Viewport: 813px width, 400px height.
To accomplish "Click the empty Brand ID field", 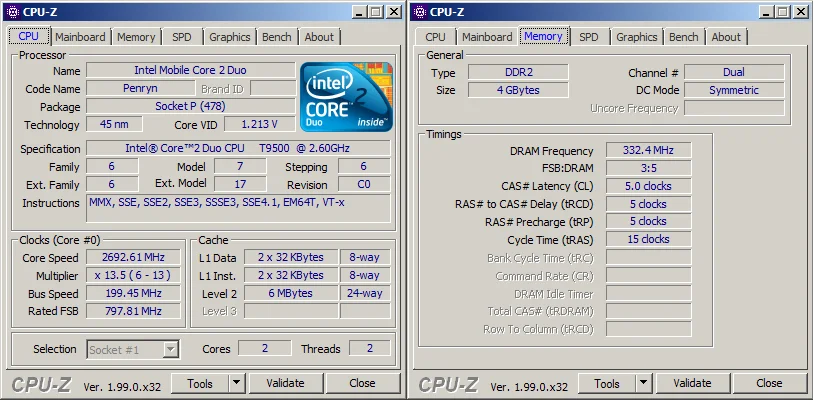I will (x=273, y=88).
